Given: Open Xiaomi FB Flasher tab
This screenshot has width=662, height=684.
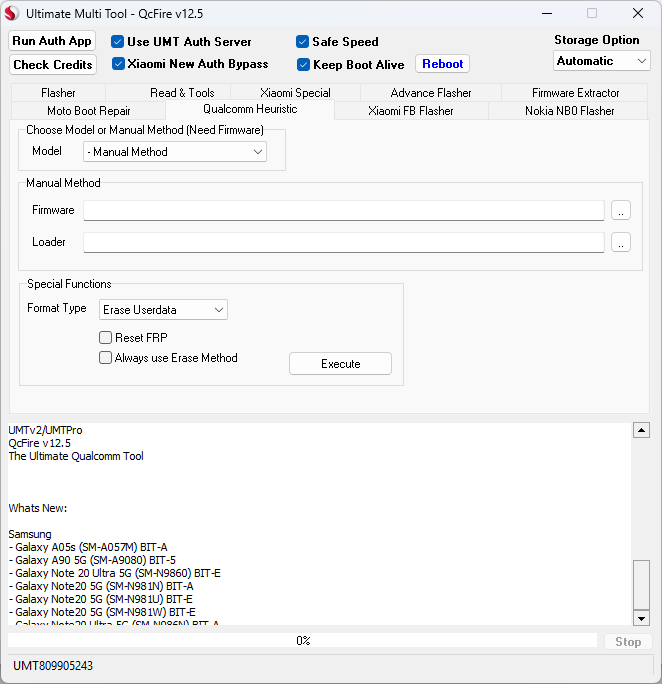Looking at the screenshot, I should 410,111.
